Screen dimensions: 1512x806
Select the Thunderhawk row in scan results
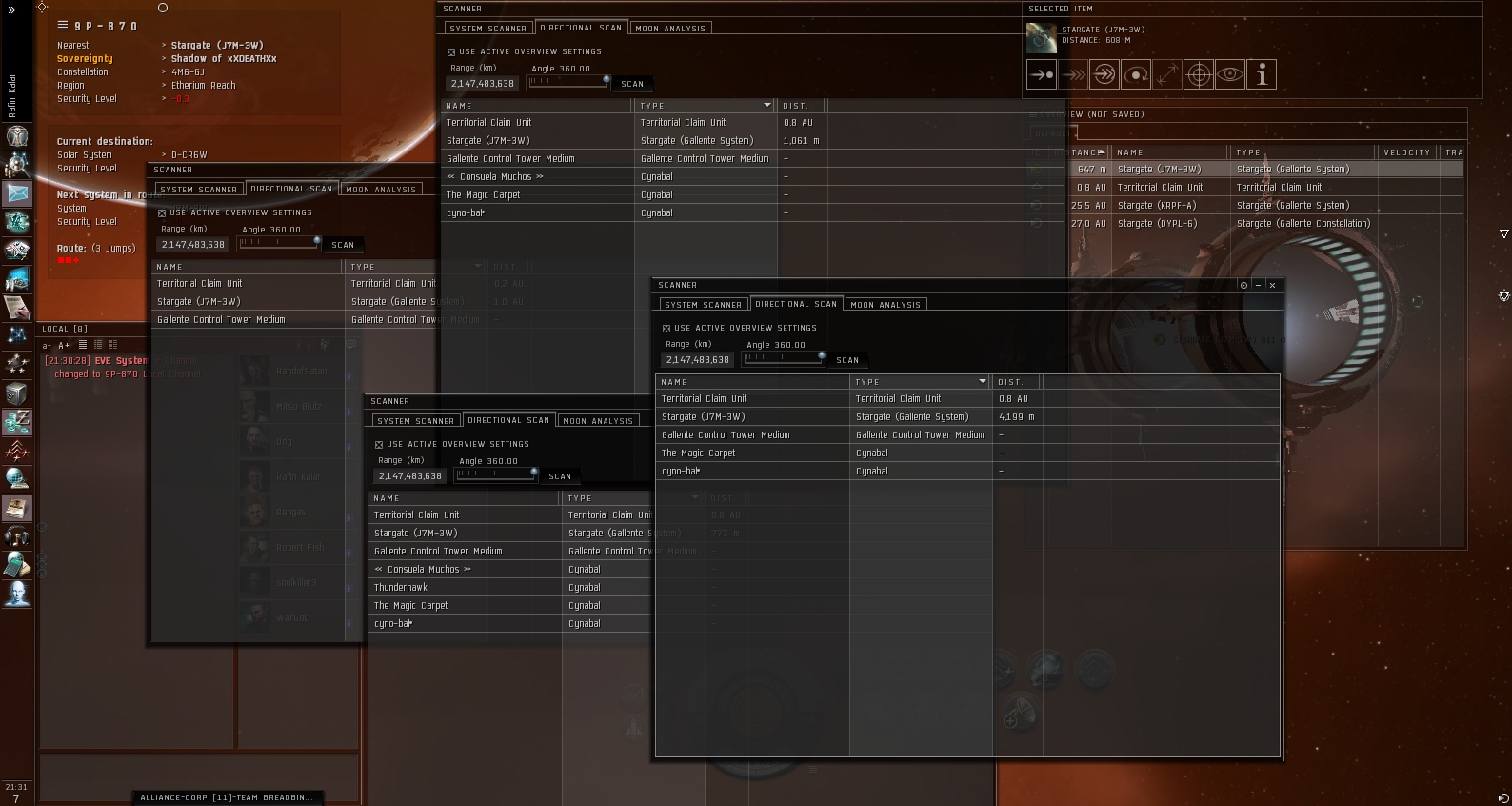pos(510,588)
